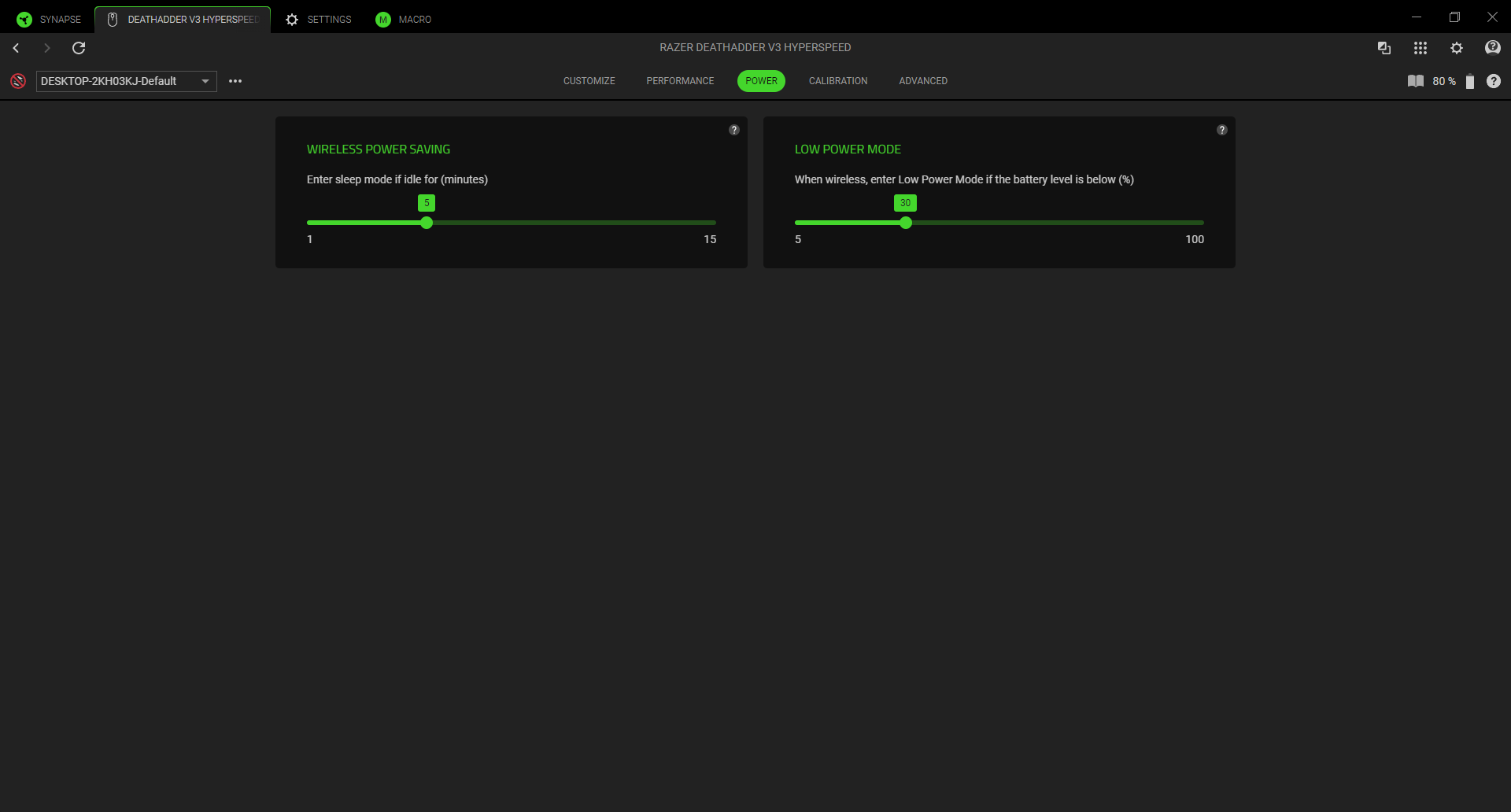Click the sleep slider maximum label 15
This screenshot has width=1511, height=812.
tap(710, 239)
